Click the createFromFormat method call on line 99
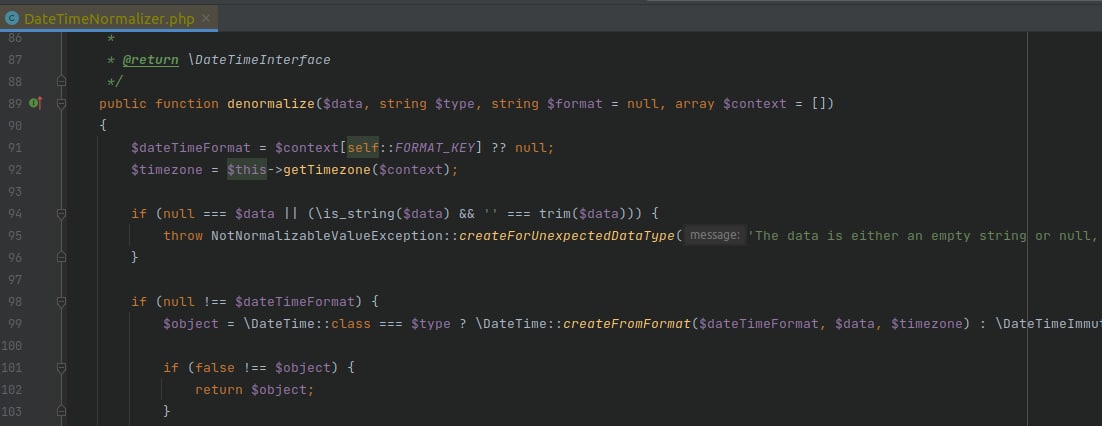 coord(627,323)
